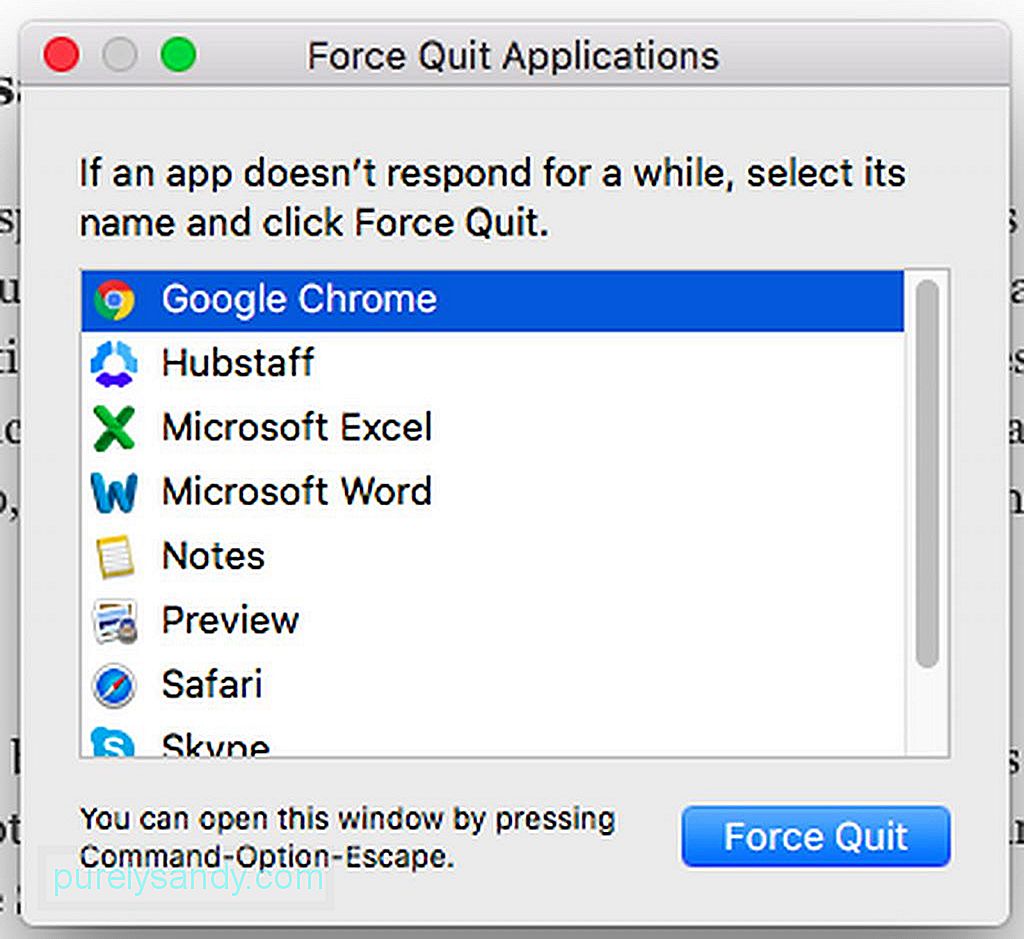Viewport: 1024px width, 939px height.
Task: Click the Force Quit button
Action: pyautogui.click(x=816, y=837)
